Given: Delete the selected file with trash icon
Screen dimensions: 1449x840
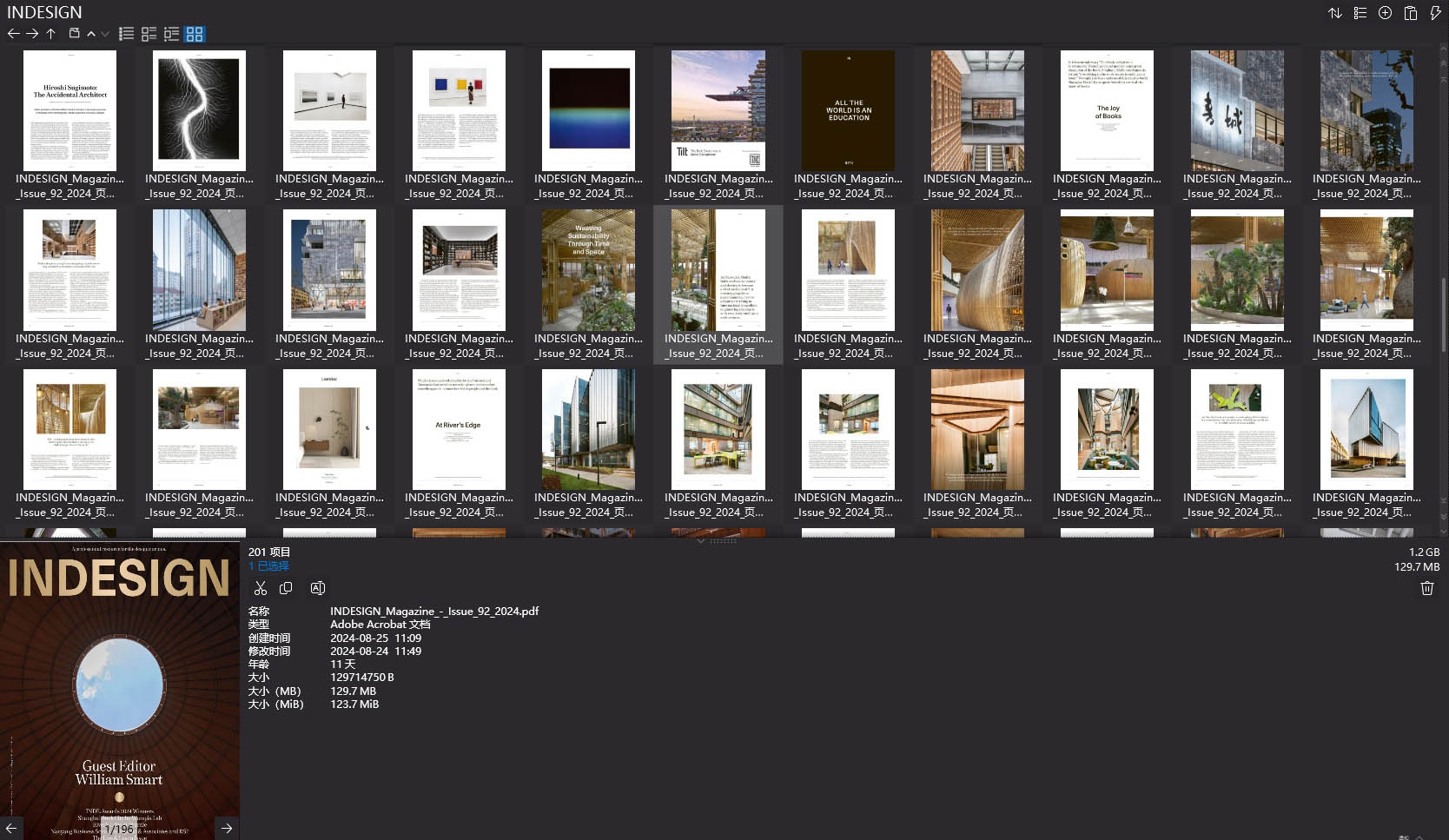Looking at the screenshot, I should 1426,588.
